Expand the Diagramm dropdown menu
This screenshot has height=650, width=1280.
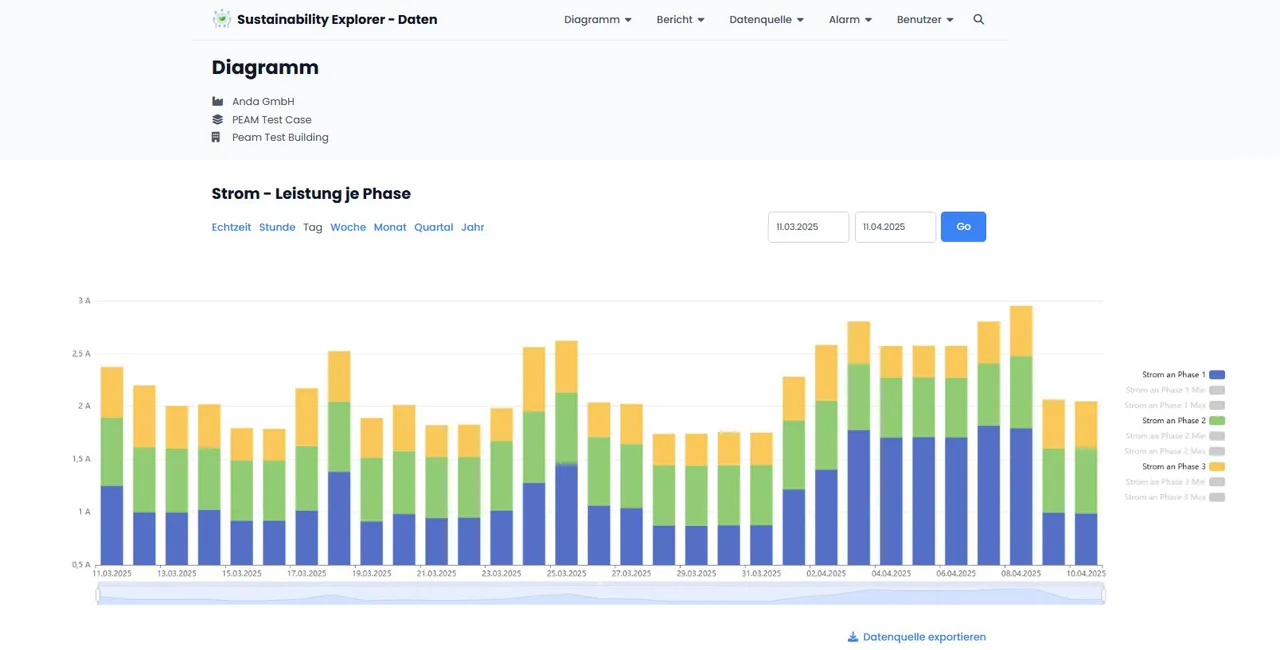point(597,19)
